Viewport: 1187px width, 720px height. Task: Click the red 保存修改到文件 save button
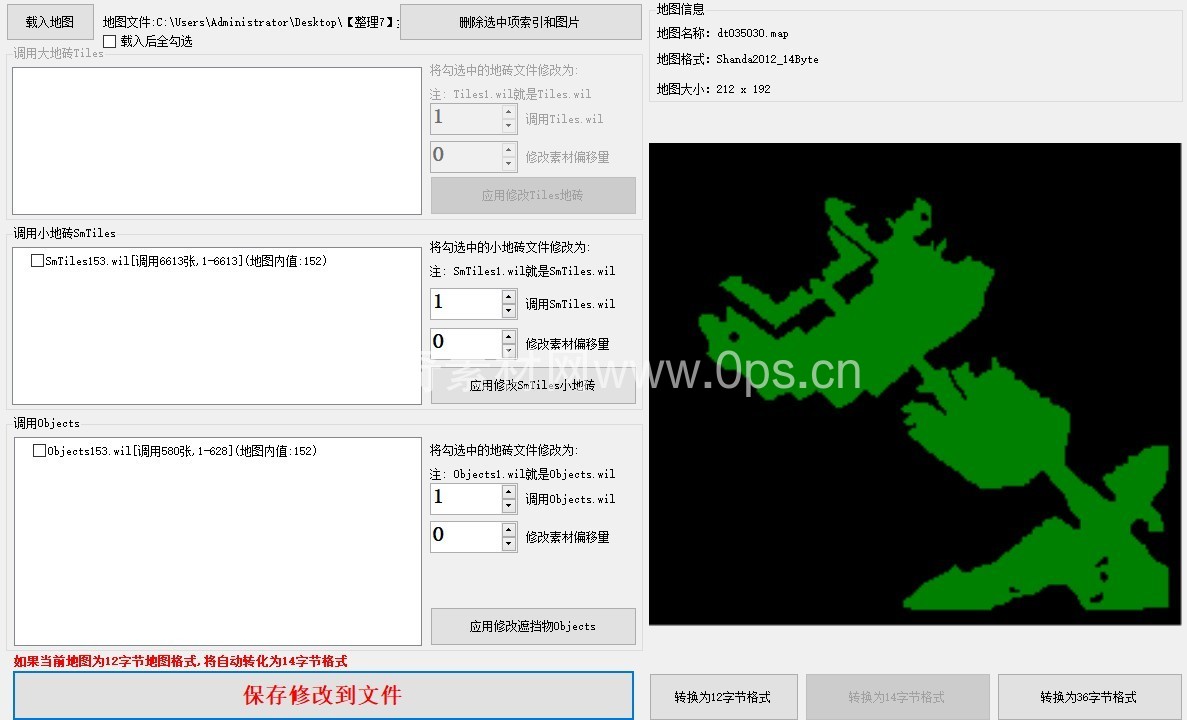pyautogui.click(x=323, y=695)
